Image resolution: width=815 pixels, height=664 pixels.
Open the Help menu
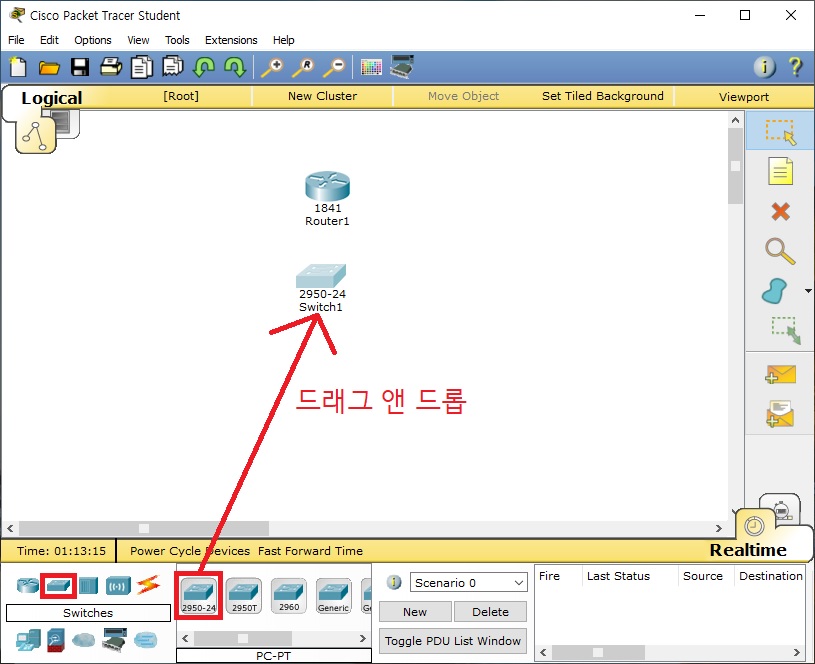coord(284,40)
